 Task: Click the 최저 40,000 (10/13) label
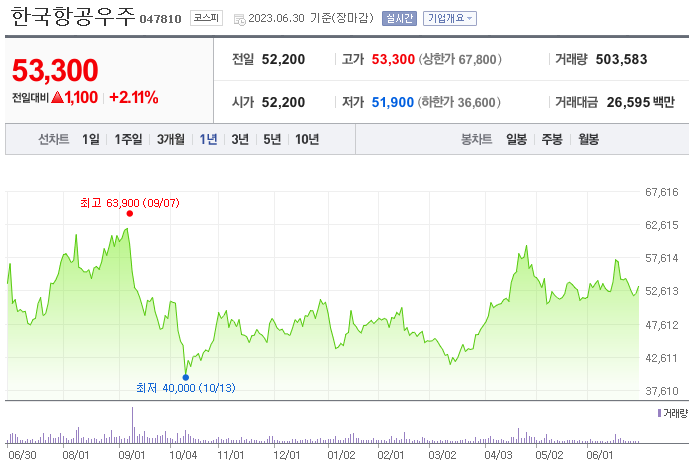(186, 388)
